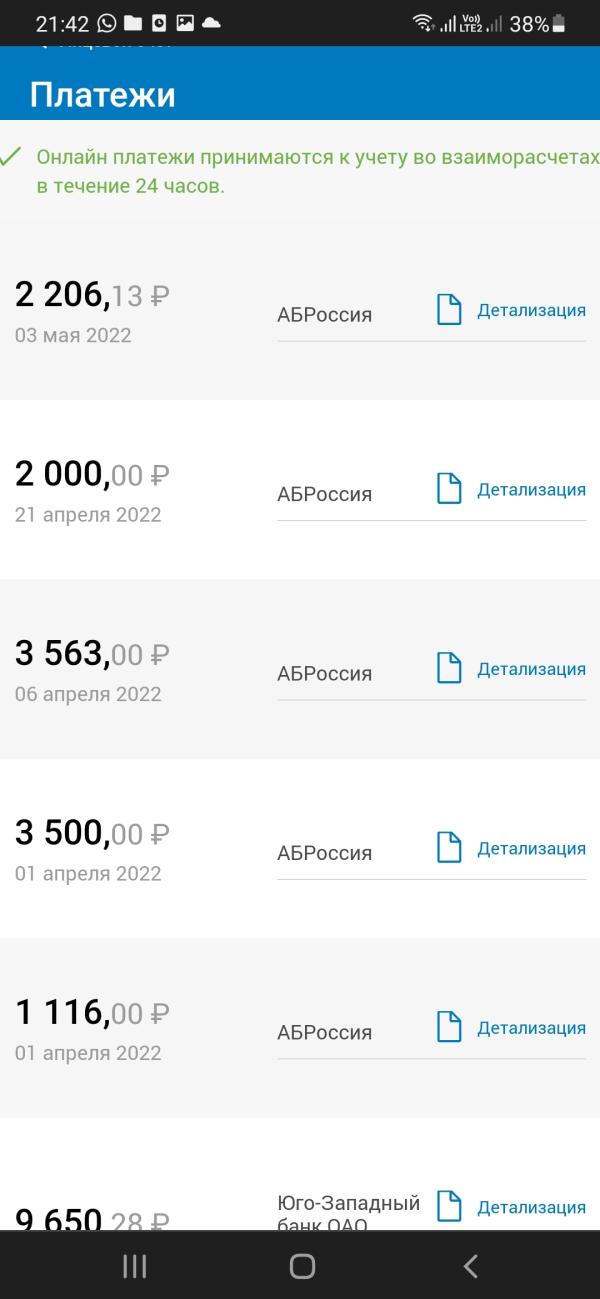
Task: Tap document icon for Юго-Западный банк payment
Action: pyautogui.click(x=450, y=1207)
